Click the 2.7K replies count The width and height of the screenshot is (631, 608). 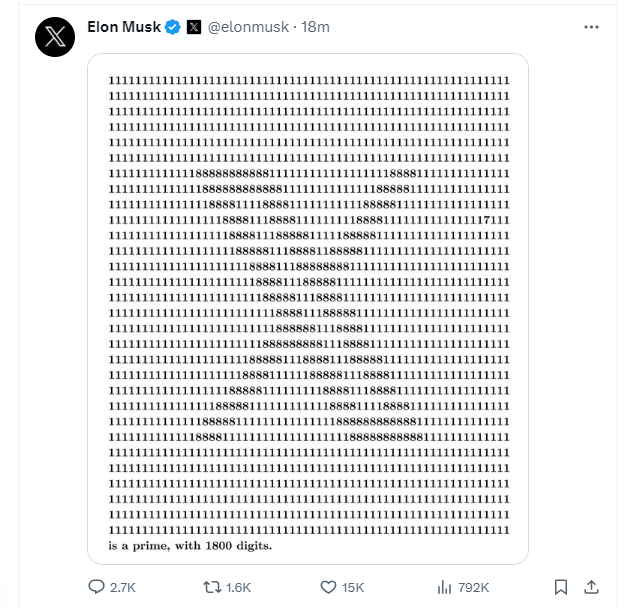pos(123,588)
